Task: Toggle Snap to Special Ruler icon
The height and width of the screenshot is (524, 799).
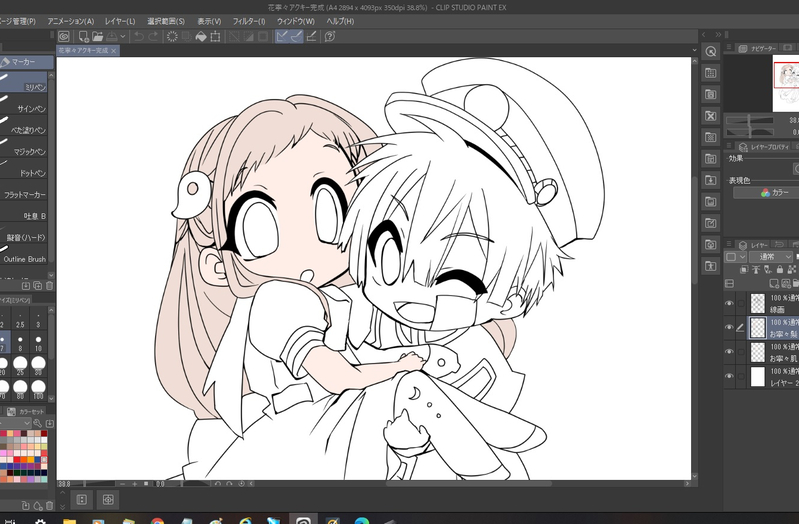Action: point(296,36)
